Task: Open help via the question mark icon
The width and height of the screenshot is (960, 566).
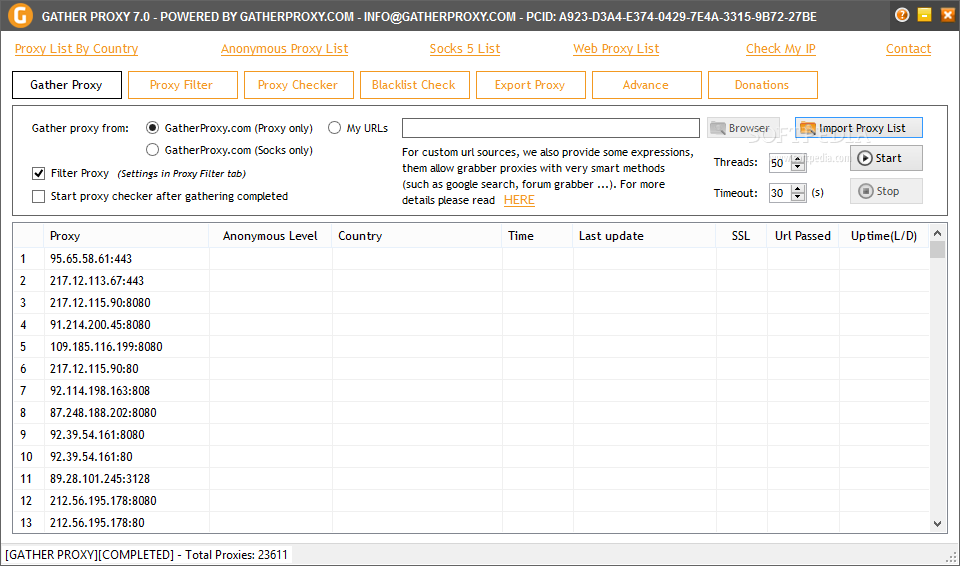Action: click(902, 15)
